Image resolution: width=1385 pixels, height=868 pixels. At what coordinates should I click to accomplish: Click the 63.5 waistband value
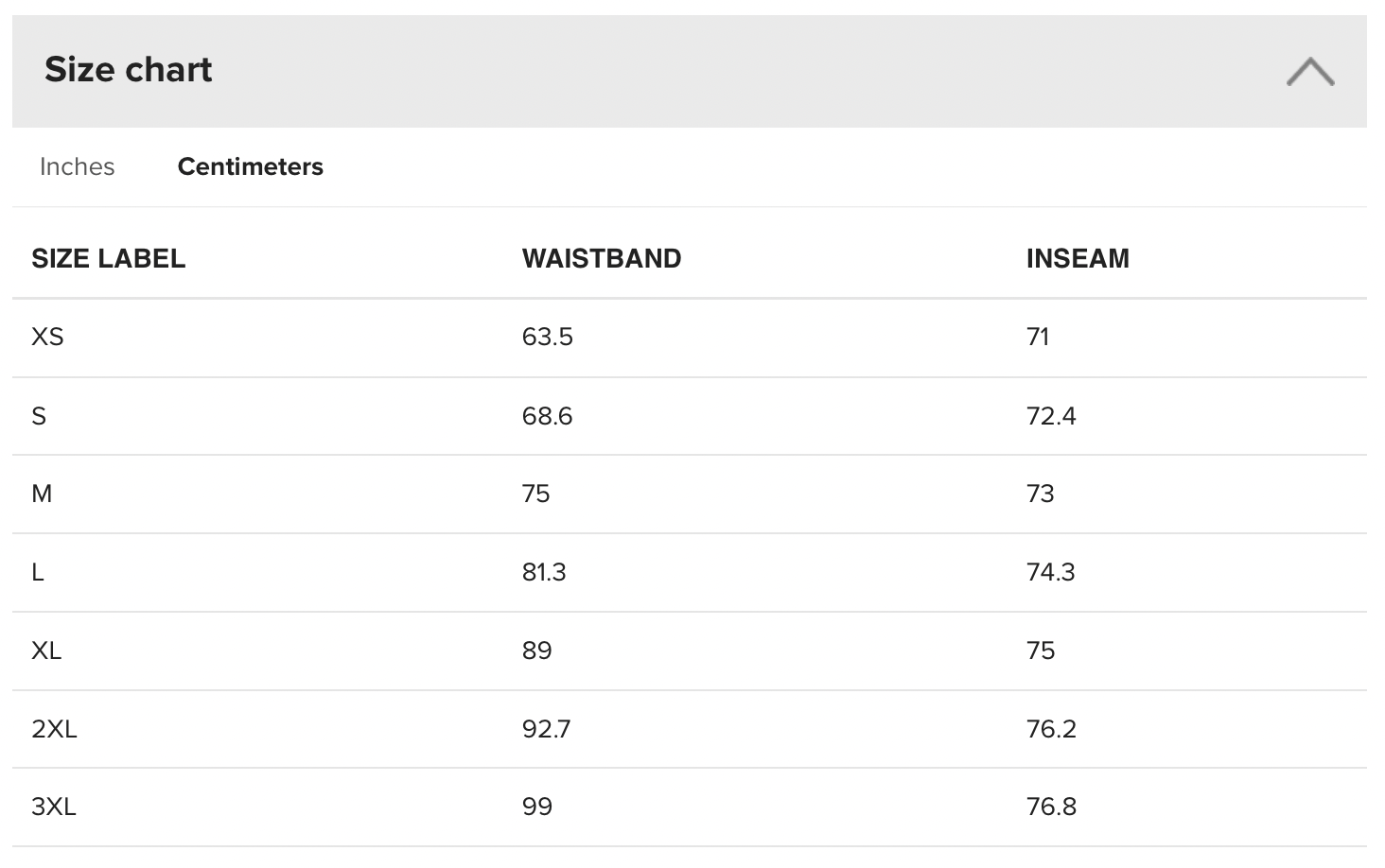point(548,337)
